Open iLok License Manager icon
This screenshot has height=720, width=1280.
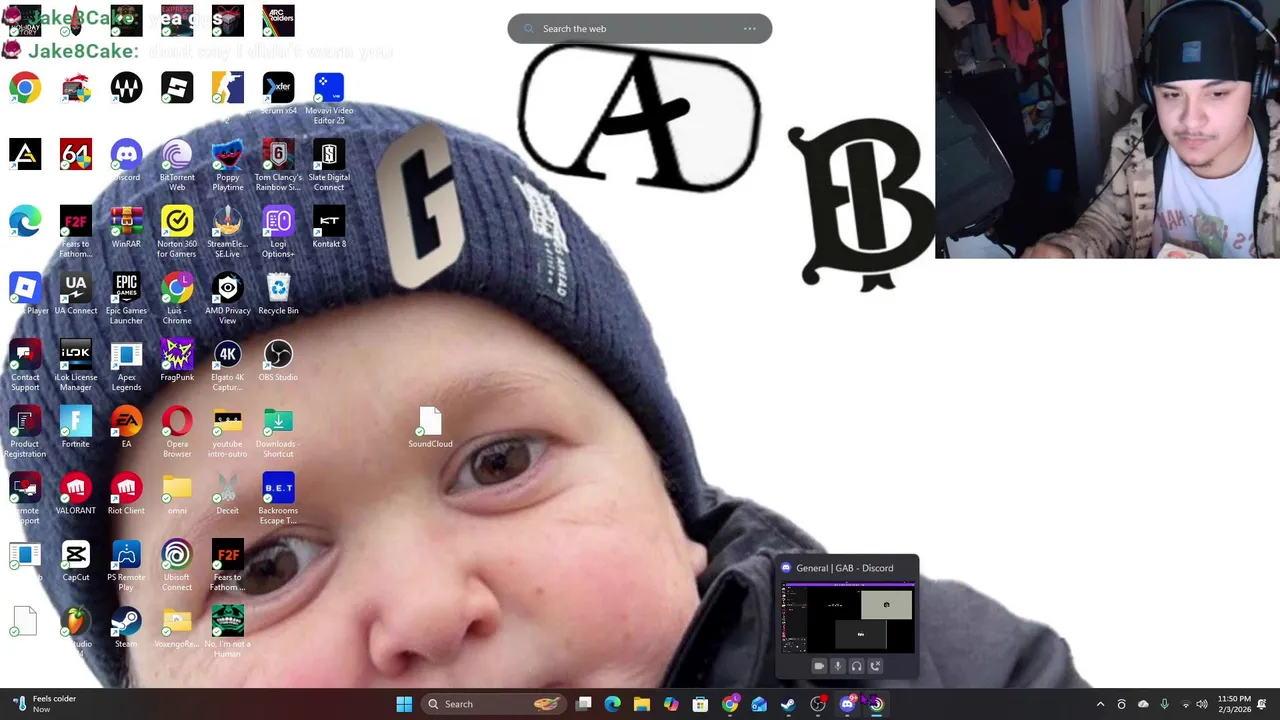76,366
